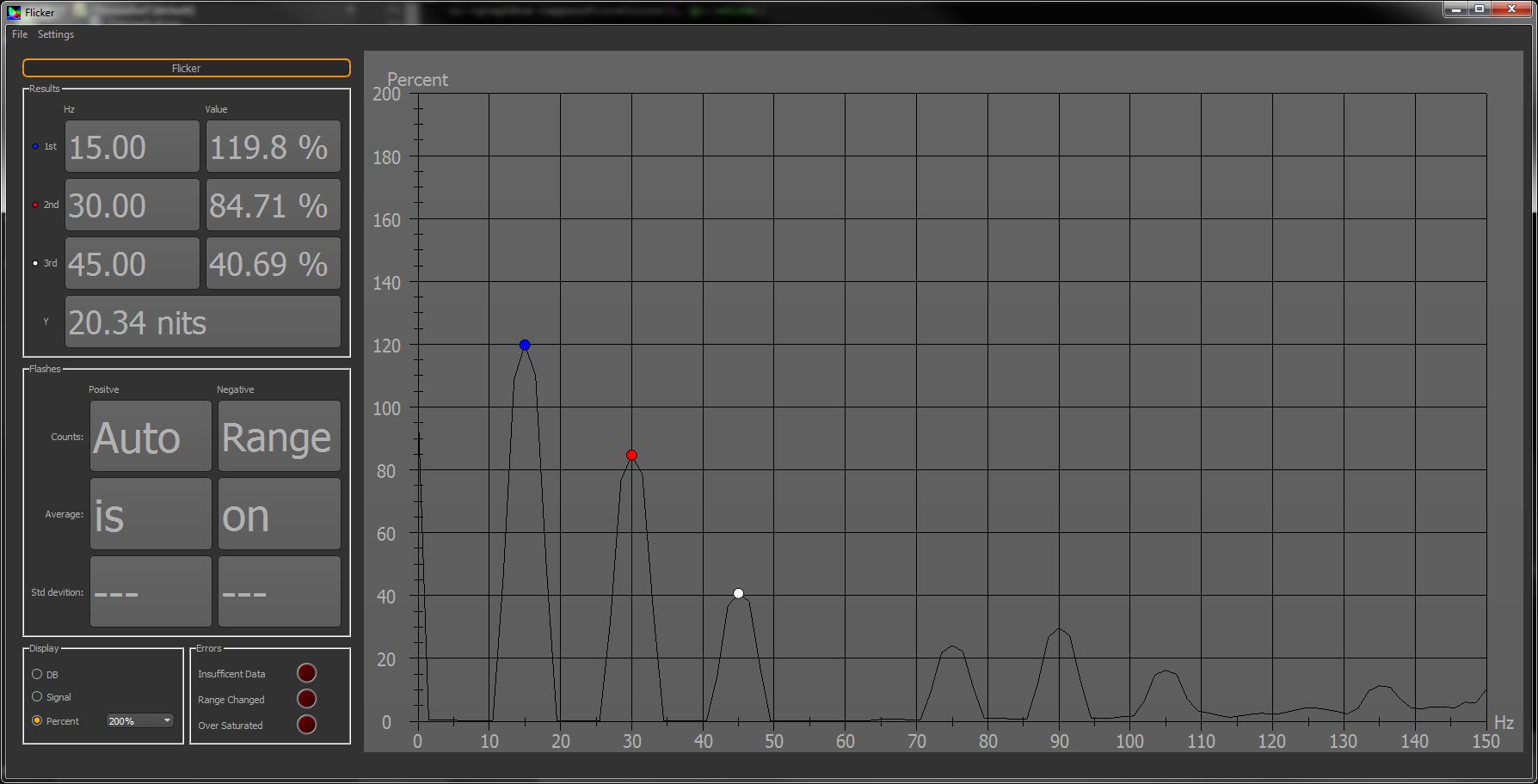This screenshot has width=1538, height=784.
Task: Click the 2nd frequency field 30.00
Action: [132, 205]
